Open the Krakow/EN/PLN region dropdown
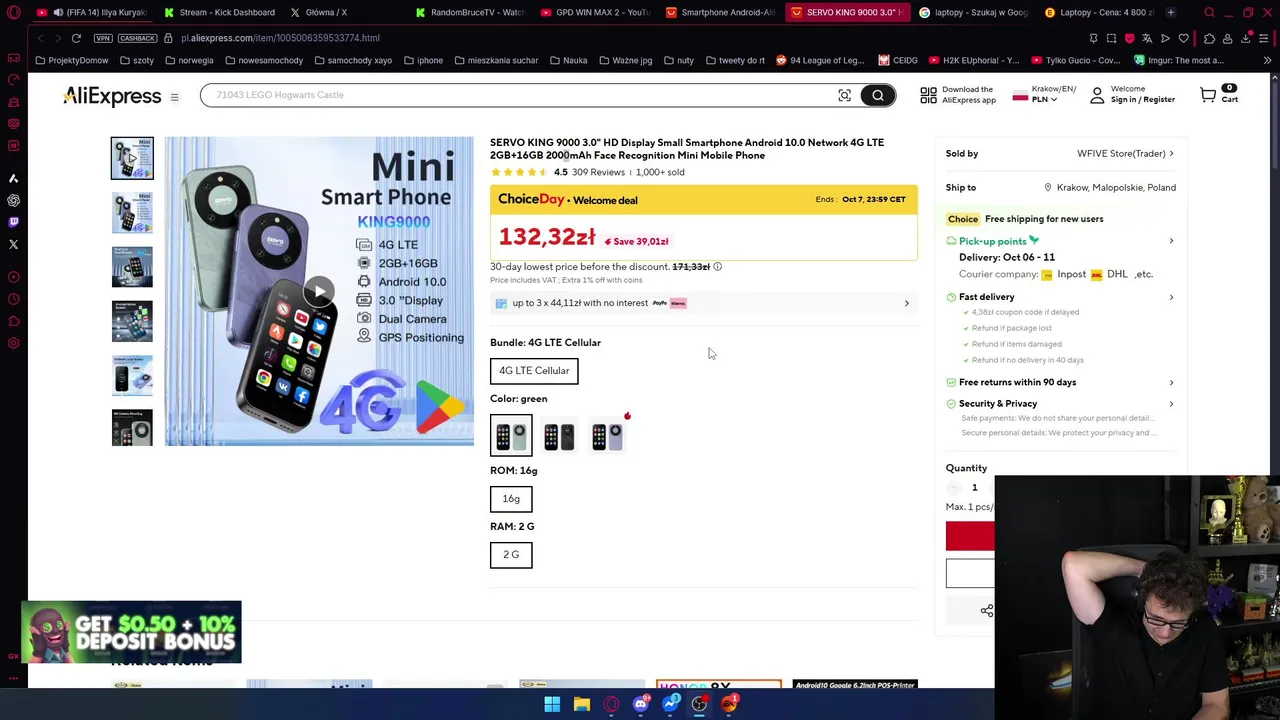Screen dimensions: 1280x720 (1043, 94)
